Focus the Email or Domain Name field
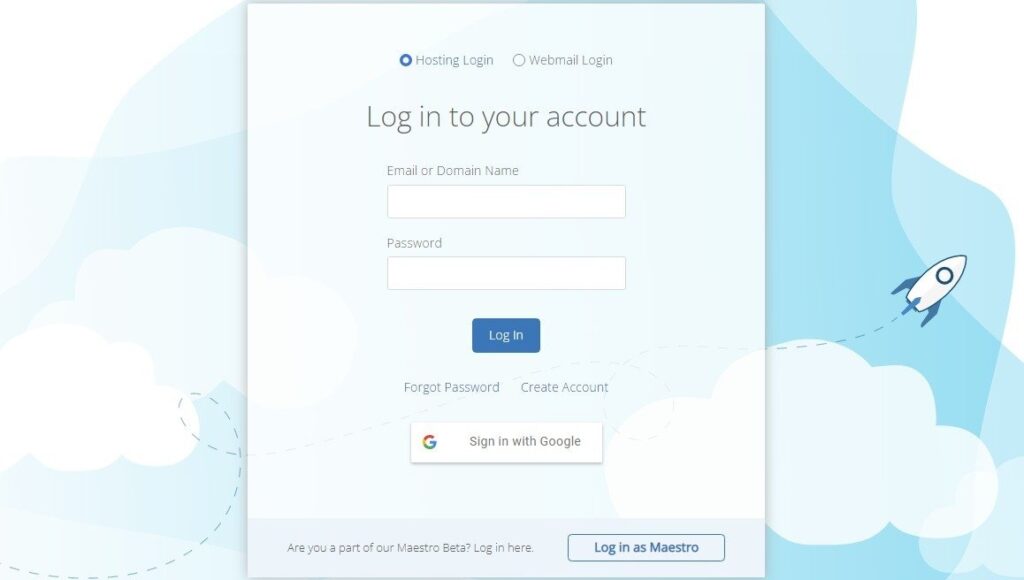Image resolution: width=1024 pixels, height=580 pixels. [506, 201]
